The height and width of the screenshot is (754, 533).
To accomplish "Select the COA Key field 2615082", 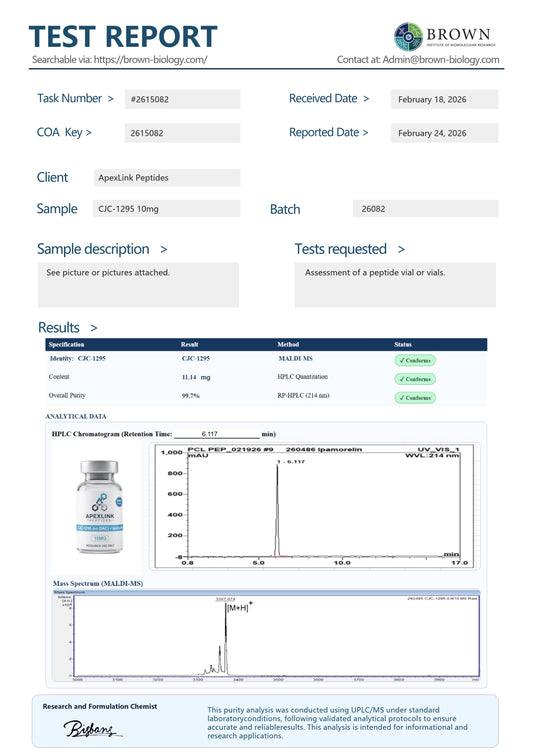I will pyautogui.click(x=182, y=133).
